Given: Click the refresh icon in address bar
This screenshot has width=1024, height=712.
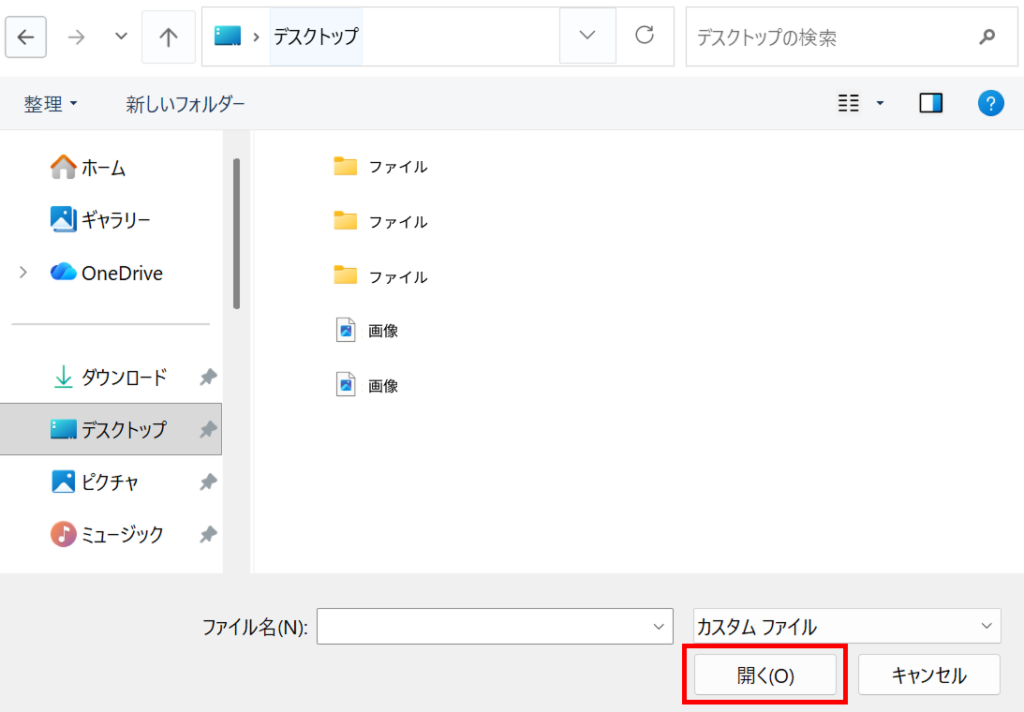Looking at the screenshot, I should coord(645,36).
